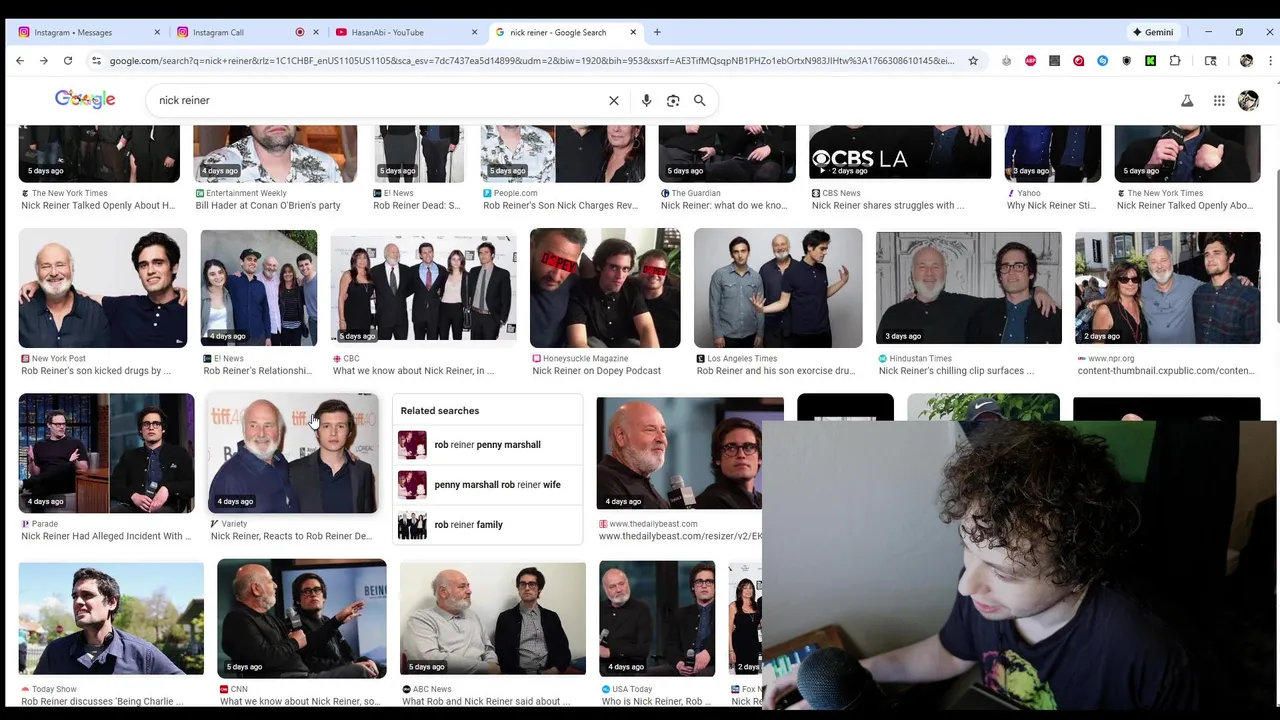Viewport: 1280px width, 720px height.
Task: Open the USA Today 'Who is Nick Reiner' image
Action: point(657,619)
